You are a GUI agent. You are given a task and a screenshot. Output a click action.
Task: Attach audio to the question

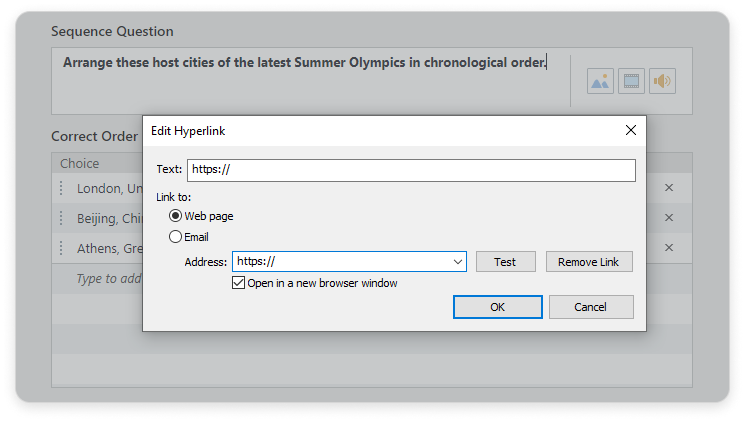click(662, 81)
